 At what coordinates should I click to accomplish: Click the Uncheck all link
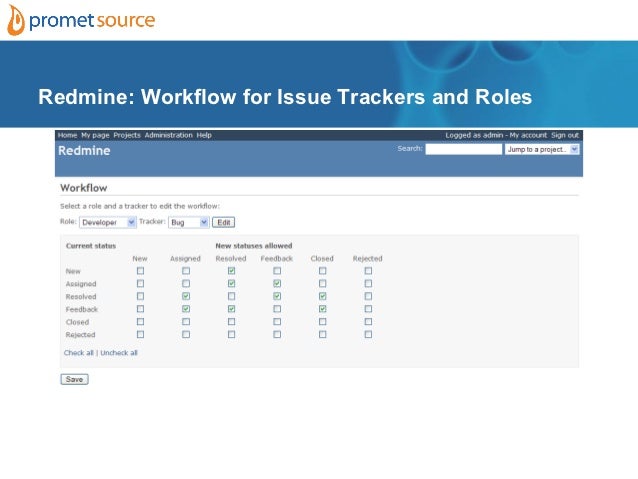[119, 353]
